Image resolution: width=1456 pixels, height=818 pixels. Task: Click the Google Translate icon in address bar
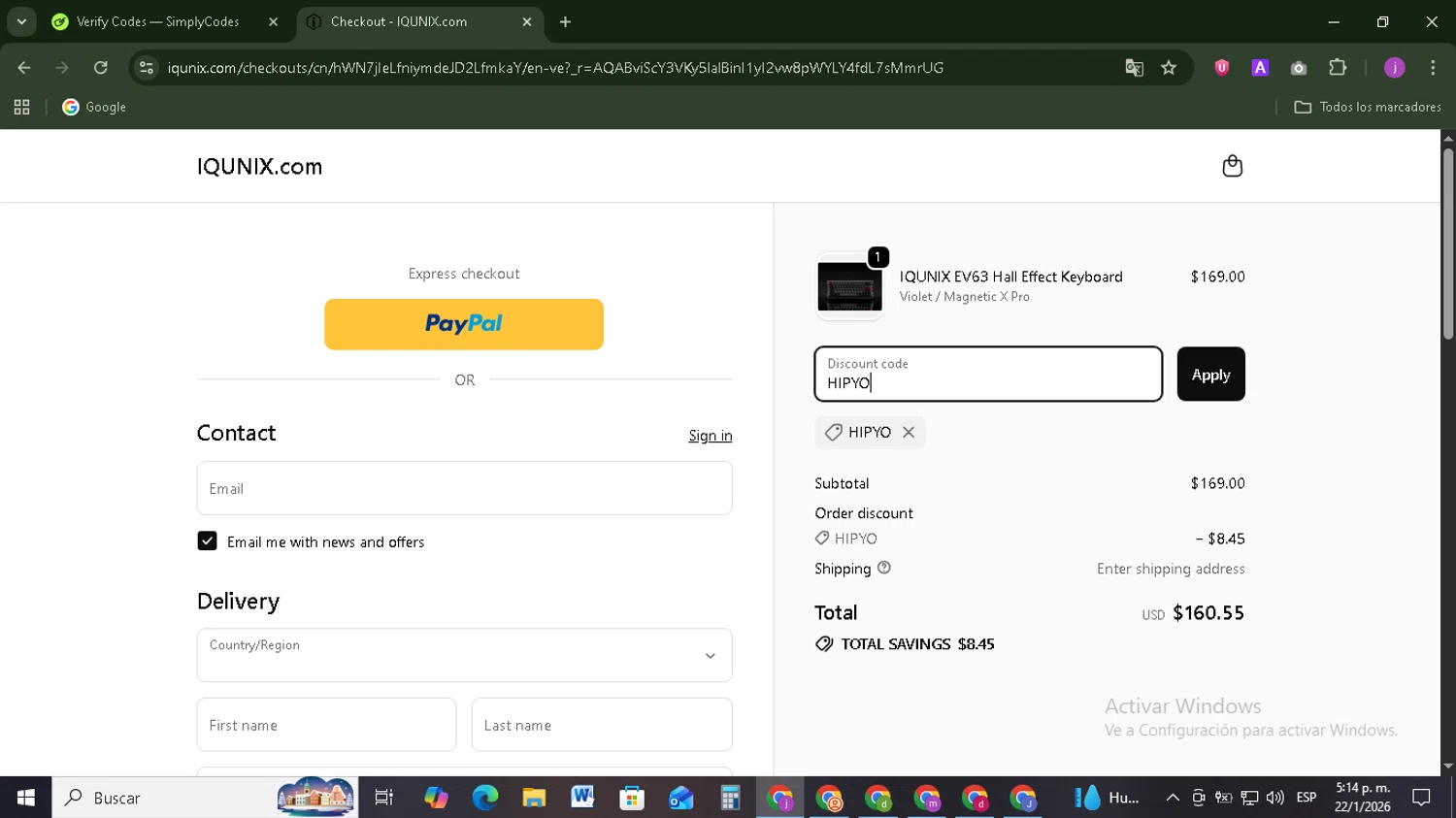click(x=1134, y=67)
